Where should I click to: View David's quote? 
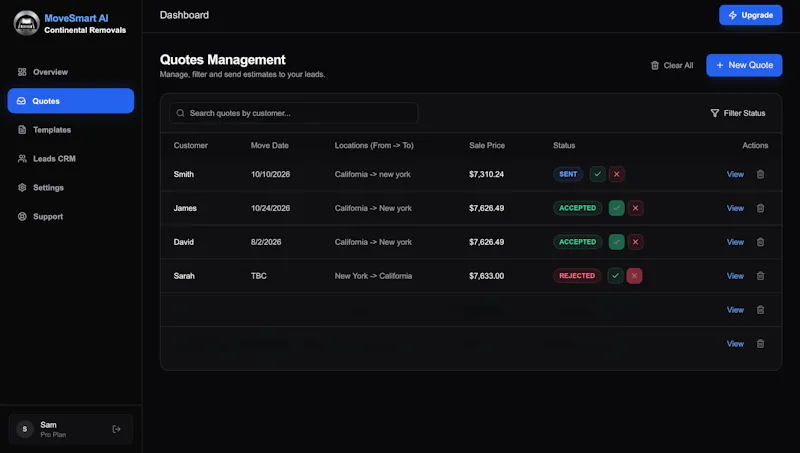[735, 242]
